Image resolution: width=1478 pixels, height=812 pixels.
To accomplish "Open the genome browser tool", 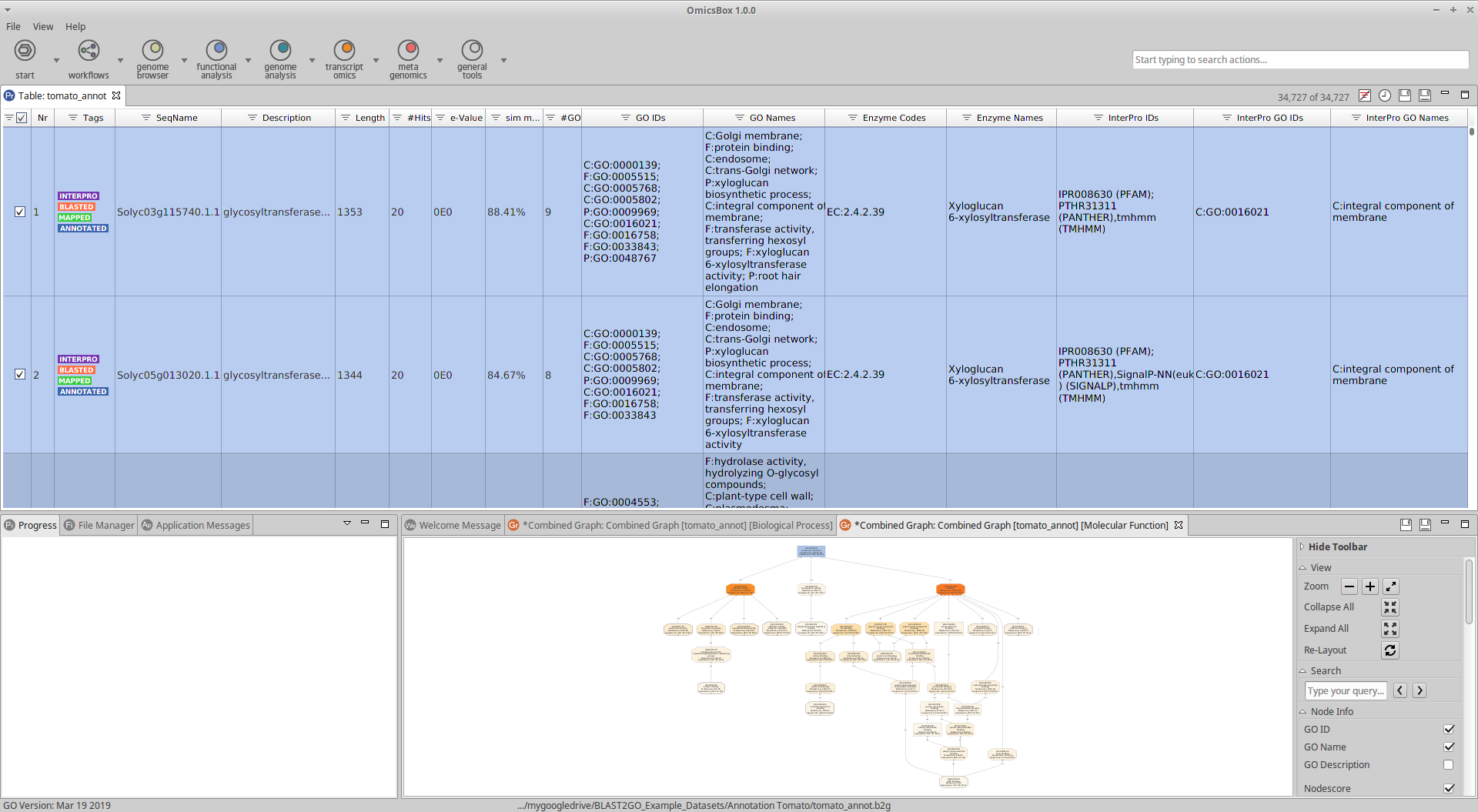I will click(152, 52).
